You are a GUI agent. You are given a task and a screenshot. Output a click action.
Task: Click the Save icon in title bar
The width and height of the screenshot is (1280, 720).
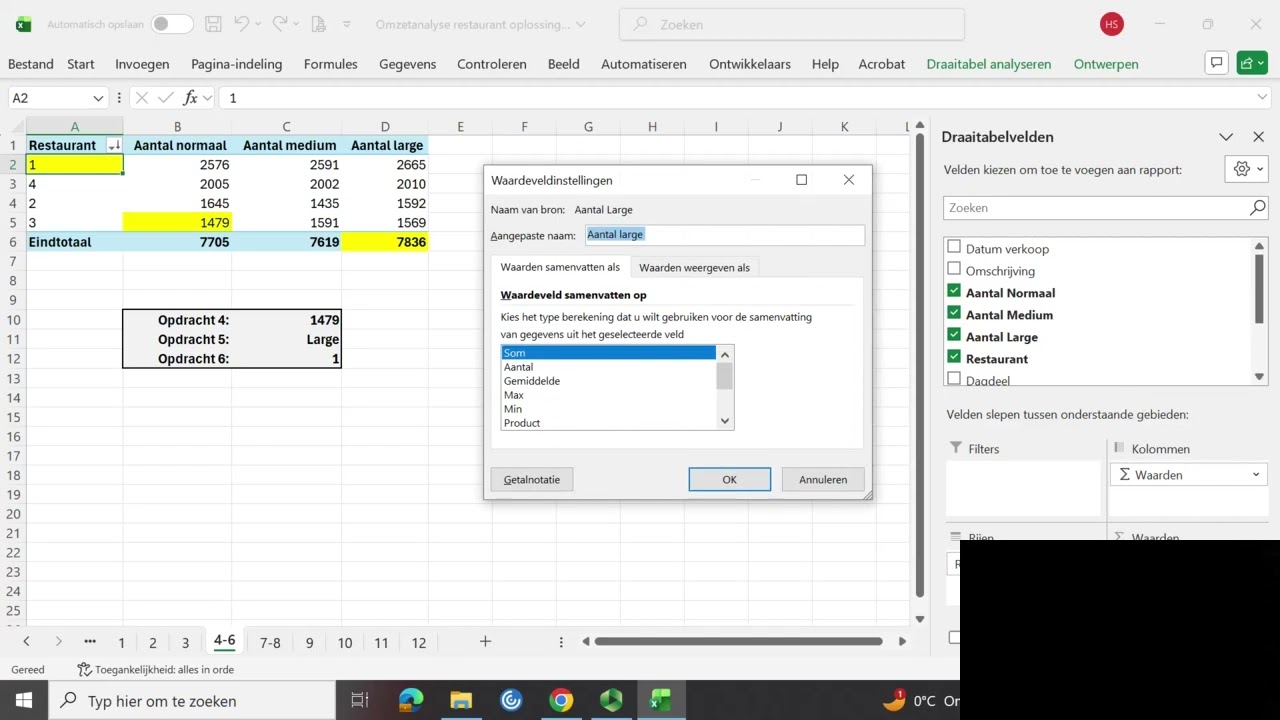213,24
